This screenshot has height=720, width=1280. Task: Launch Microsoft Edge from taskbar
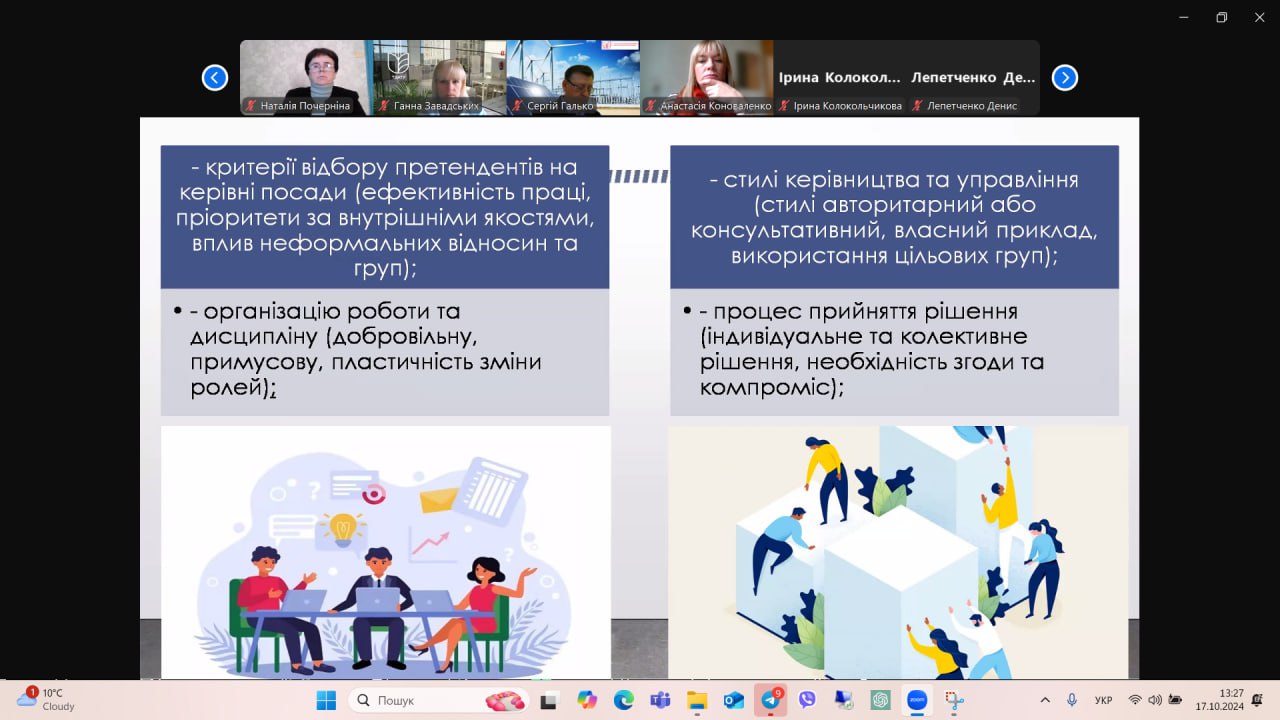(623, 700)
